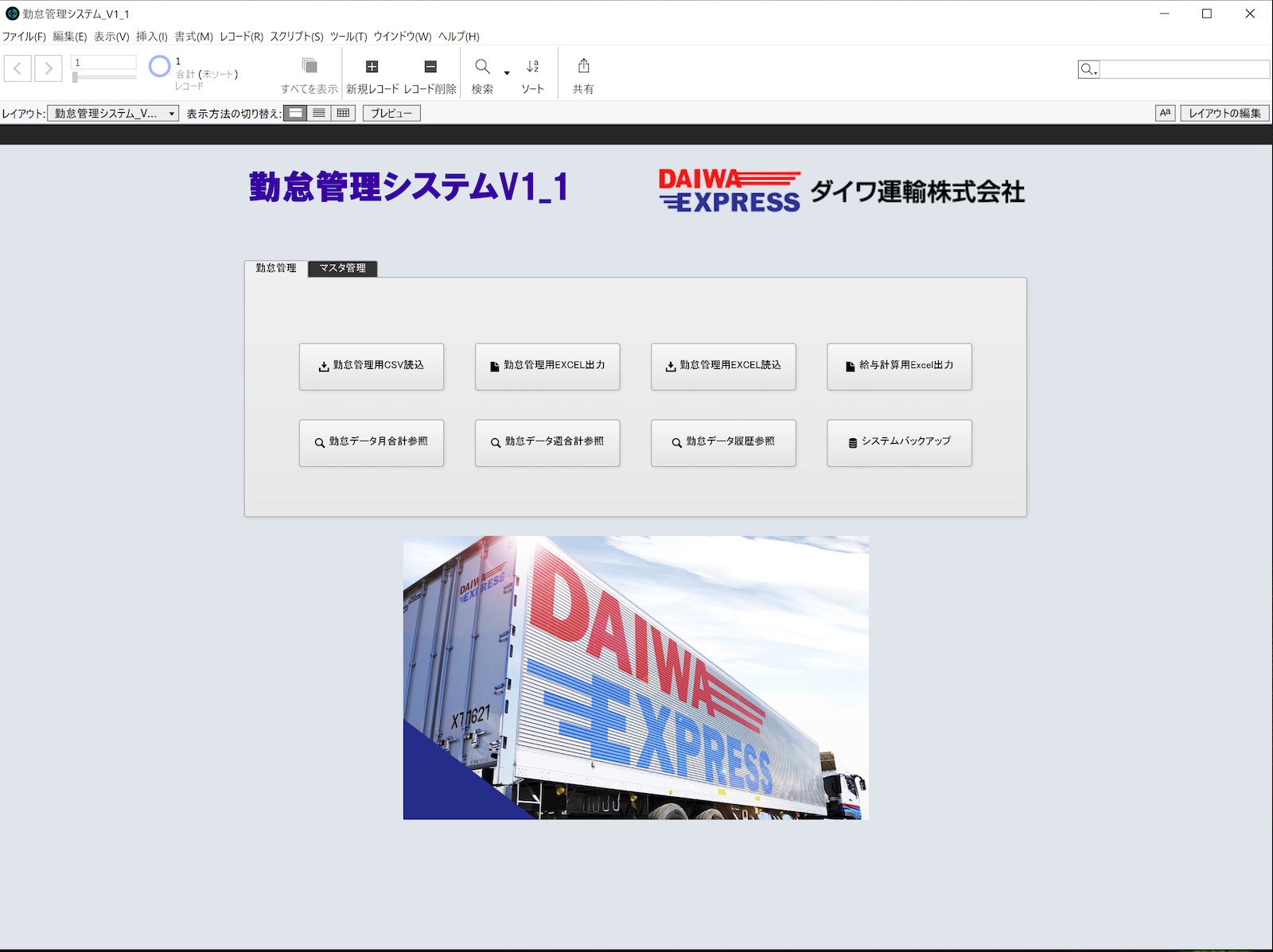Go to next record arrow
This screenshot has width=1273, height=952.
click(49, 68)
